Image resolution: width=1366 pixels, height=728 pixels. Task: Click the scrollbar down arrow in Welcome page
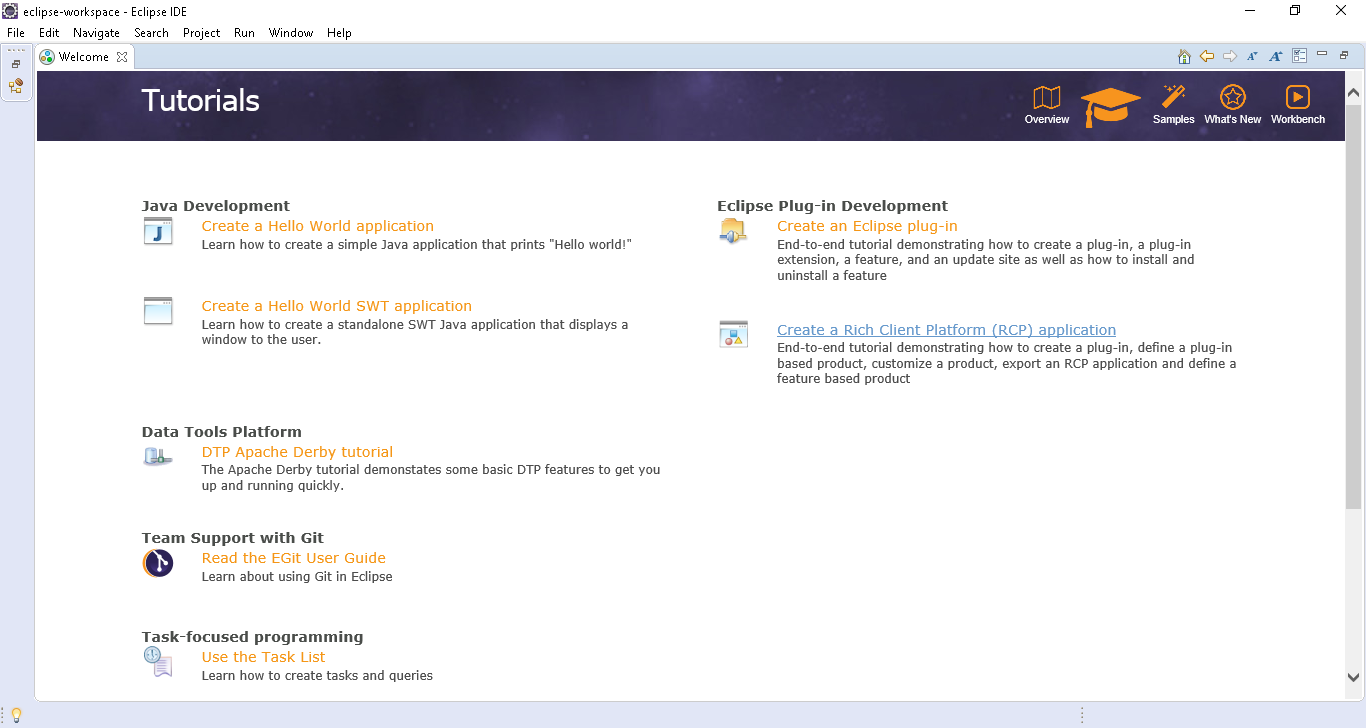(1354, 677)
